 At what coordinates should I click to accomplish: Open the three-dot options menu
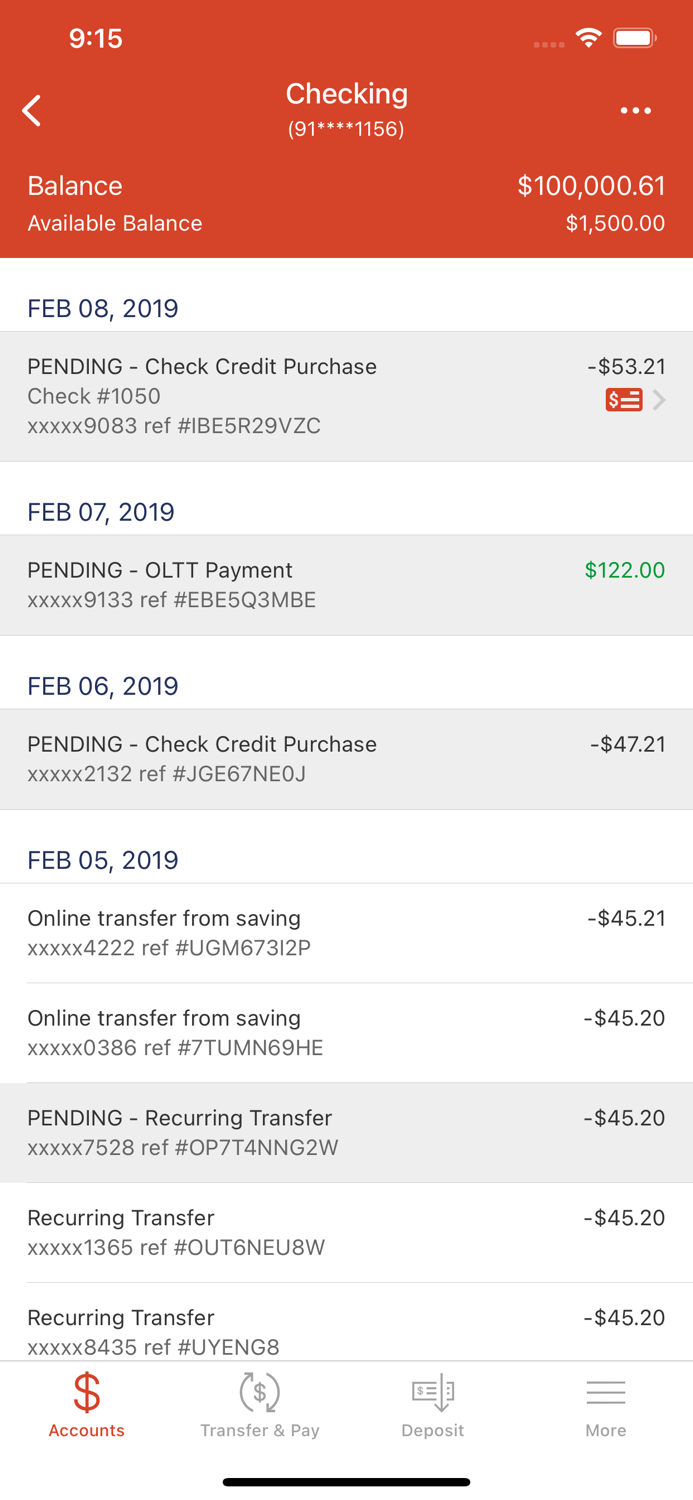tap(635, 111)
